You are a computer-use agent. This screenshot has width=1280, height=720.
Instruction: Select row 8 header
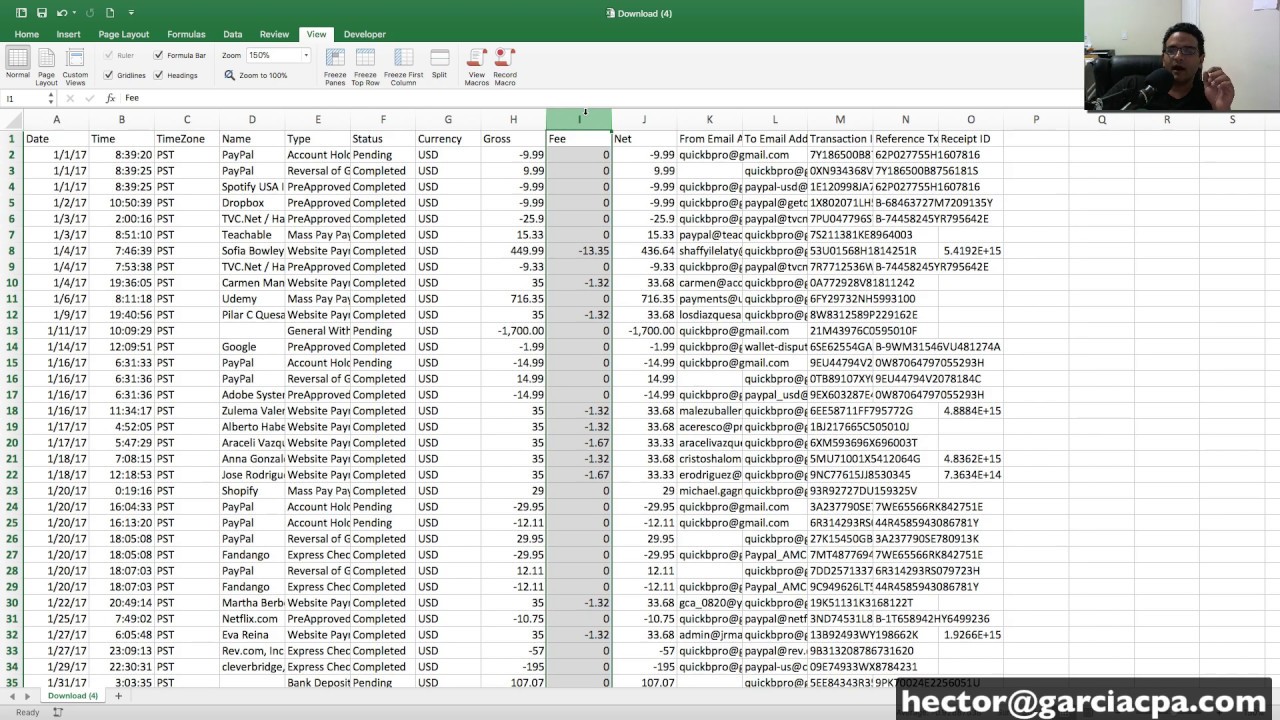pyautogui.click(x=11, y=251)
